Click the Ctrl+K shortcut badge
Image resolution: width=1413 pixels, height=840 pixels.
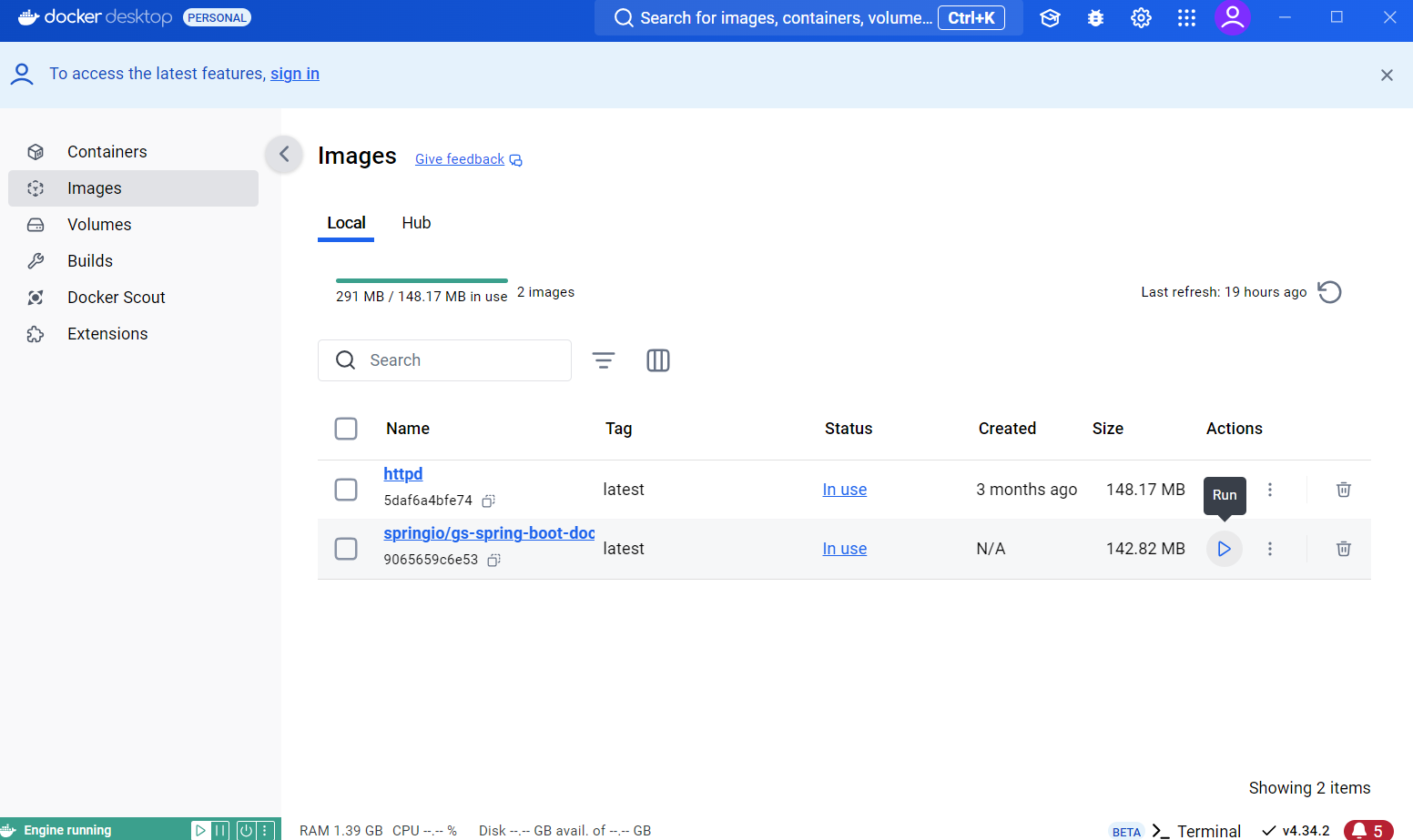(971, 18)
